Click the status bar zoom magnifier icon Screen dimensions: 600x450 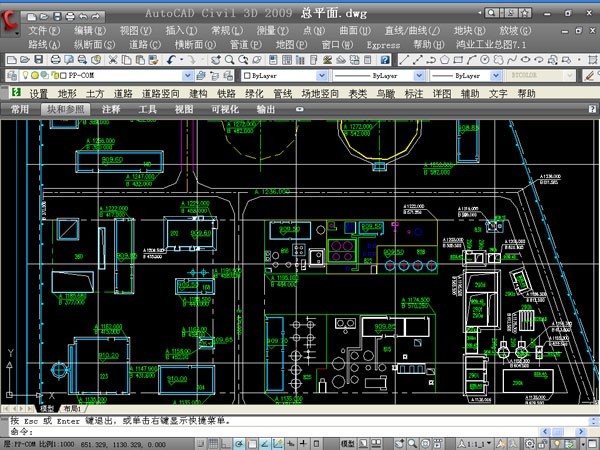(412, 443)
